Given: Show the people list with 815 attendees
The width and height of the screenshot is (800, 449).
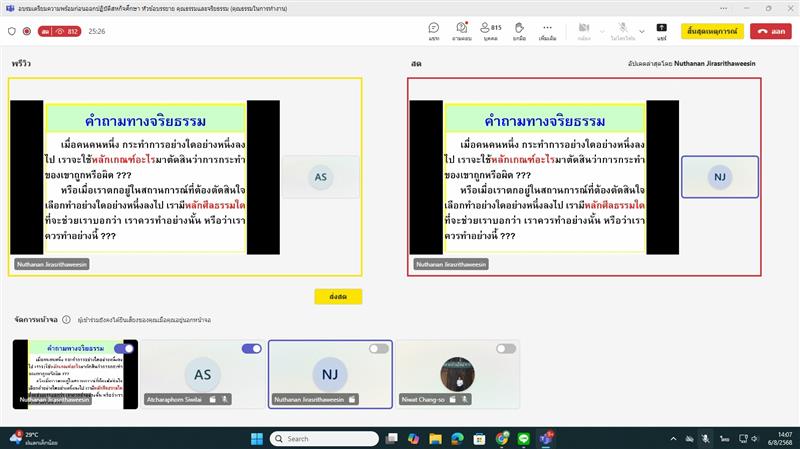Looking at the screenshot, I should tap(491, 31).
